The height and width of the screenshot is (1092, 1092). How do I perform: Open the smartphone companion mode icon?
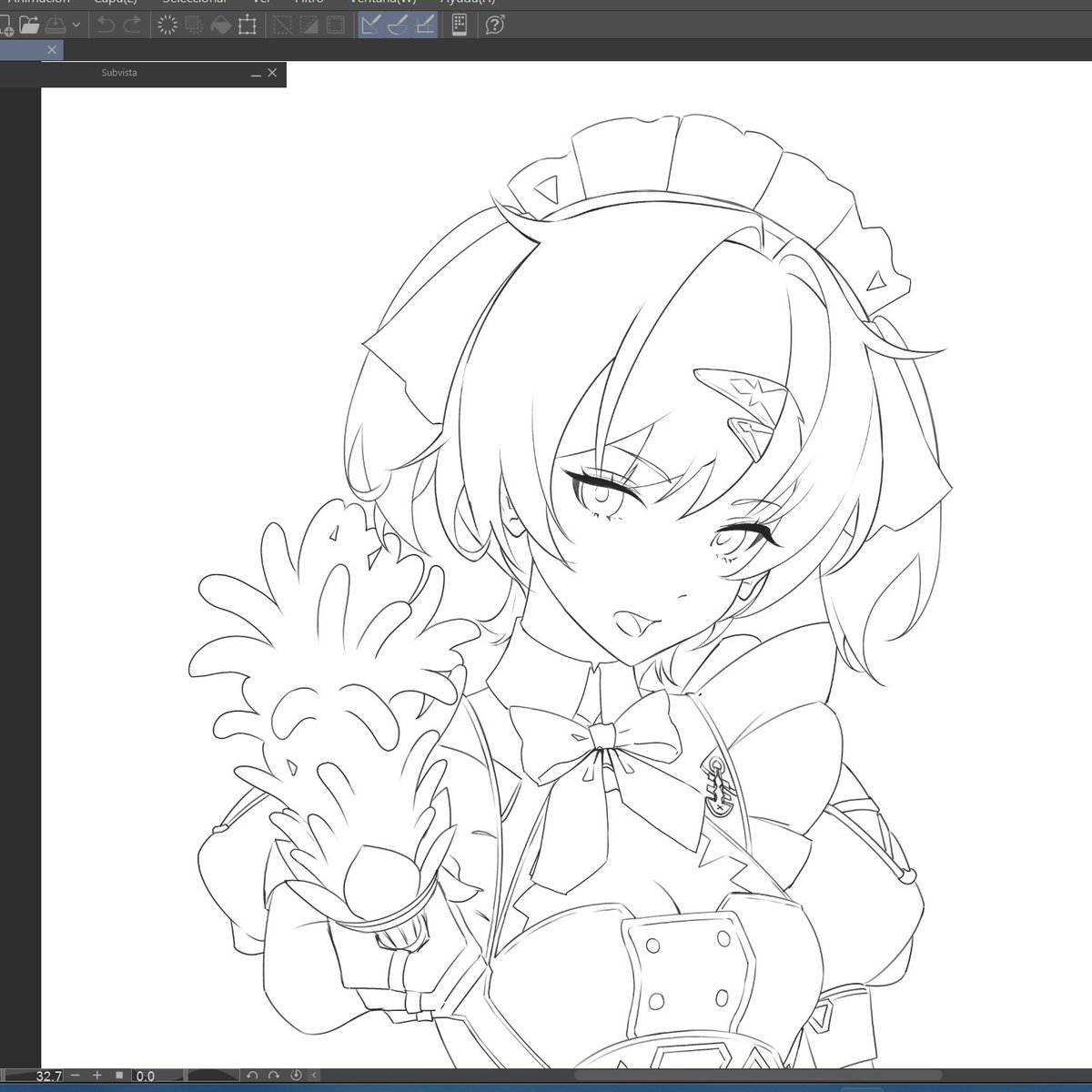460,25
